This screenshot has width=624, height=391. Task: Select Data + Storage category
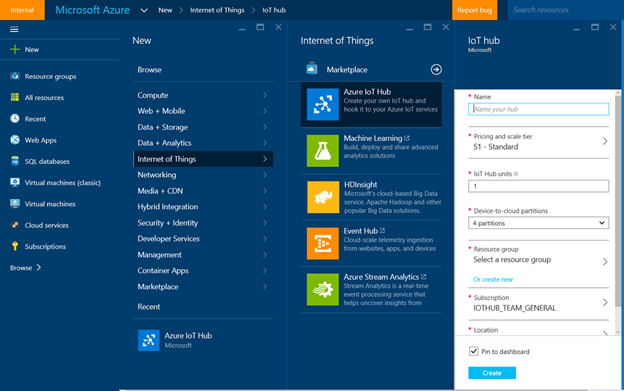tap(203, 127)
